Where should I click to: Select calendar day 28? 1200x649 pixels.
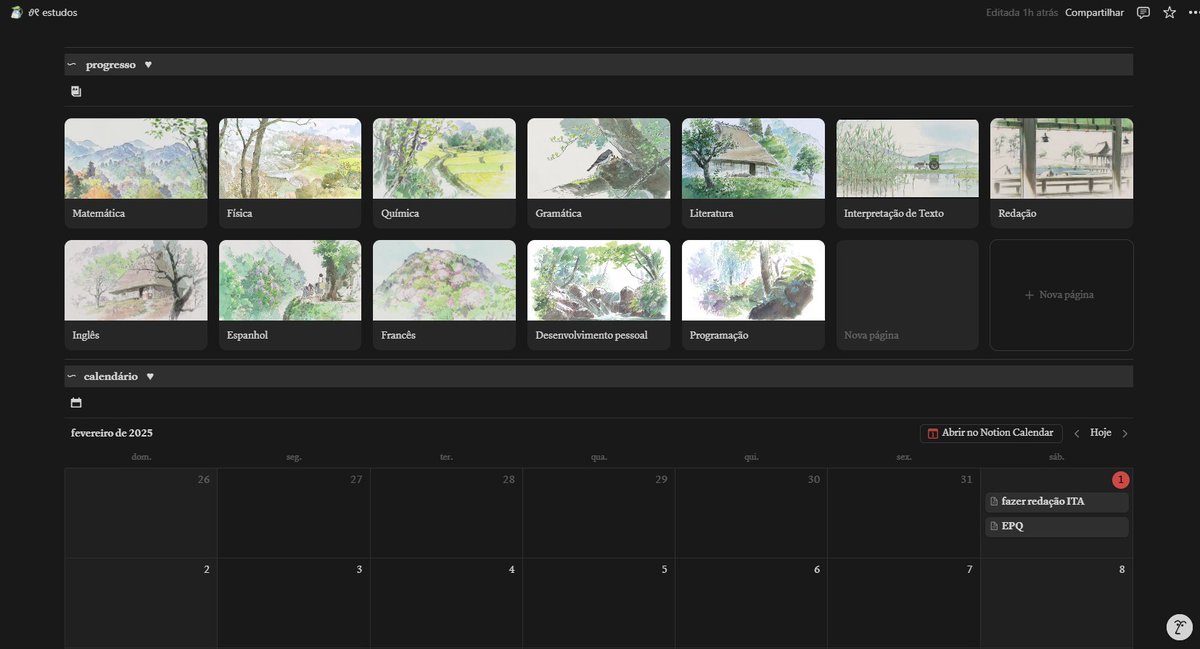coord(446,513)
